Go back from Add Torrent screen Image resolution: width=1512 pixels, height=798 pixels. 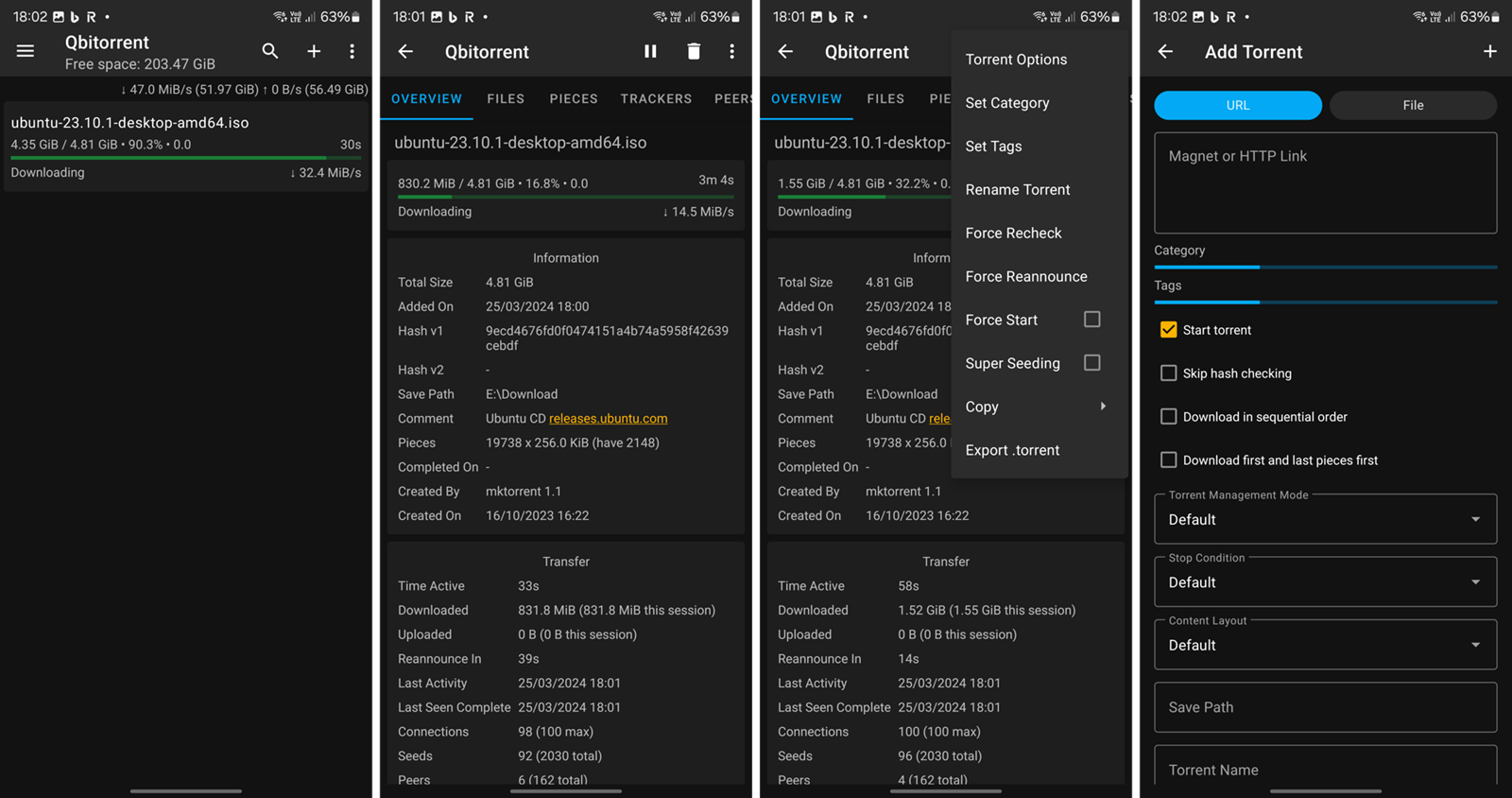pos(1165,51)
